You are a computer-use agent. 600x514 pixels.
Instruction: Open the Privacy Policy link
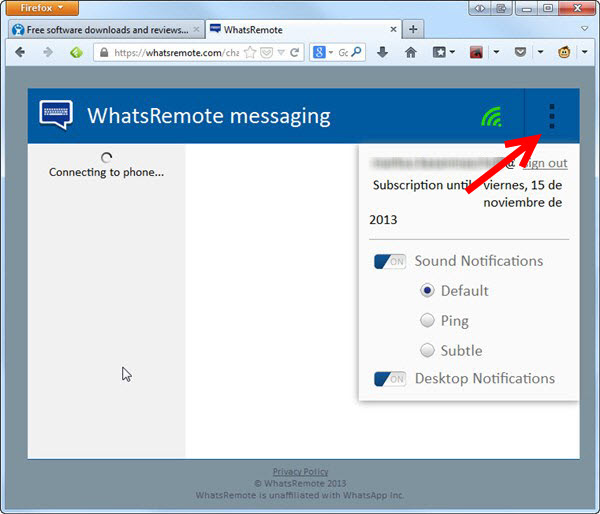click(x=300, y=471)
